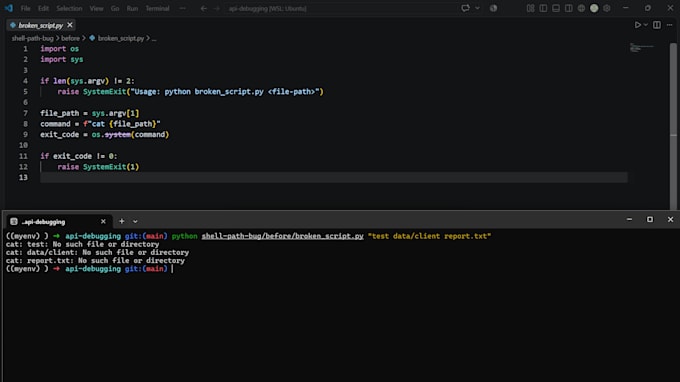
Task: Open the File menu
Action: coord(26,8)
